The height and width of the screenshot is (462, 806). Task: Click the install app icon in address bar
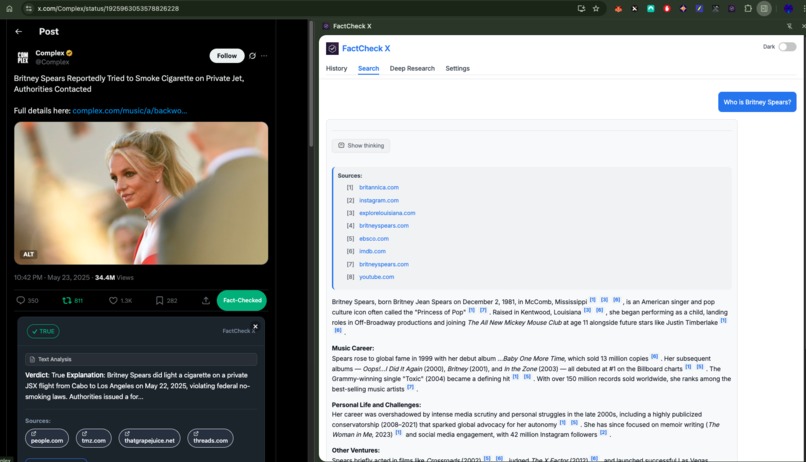[581, 8]
